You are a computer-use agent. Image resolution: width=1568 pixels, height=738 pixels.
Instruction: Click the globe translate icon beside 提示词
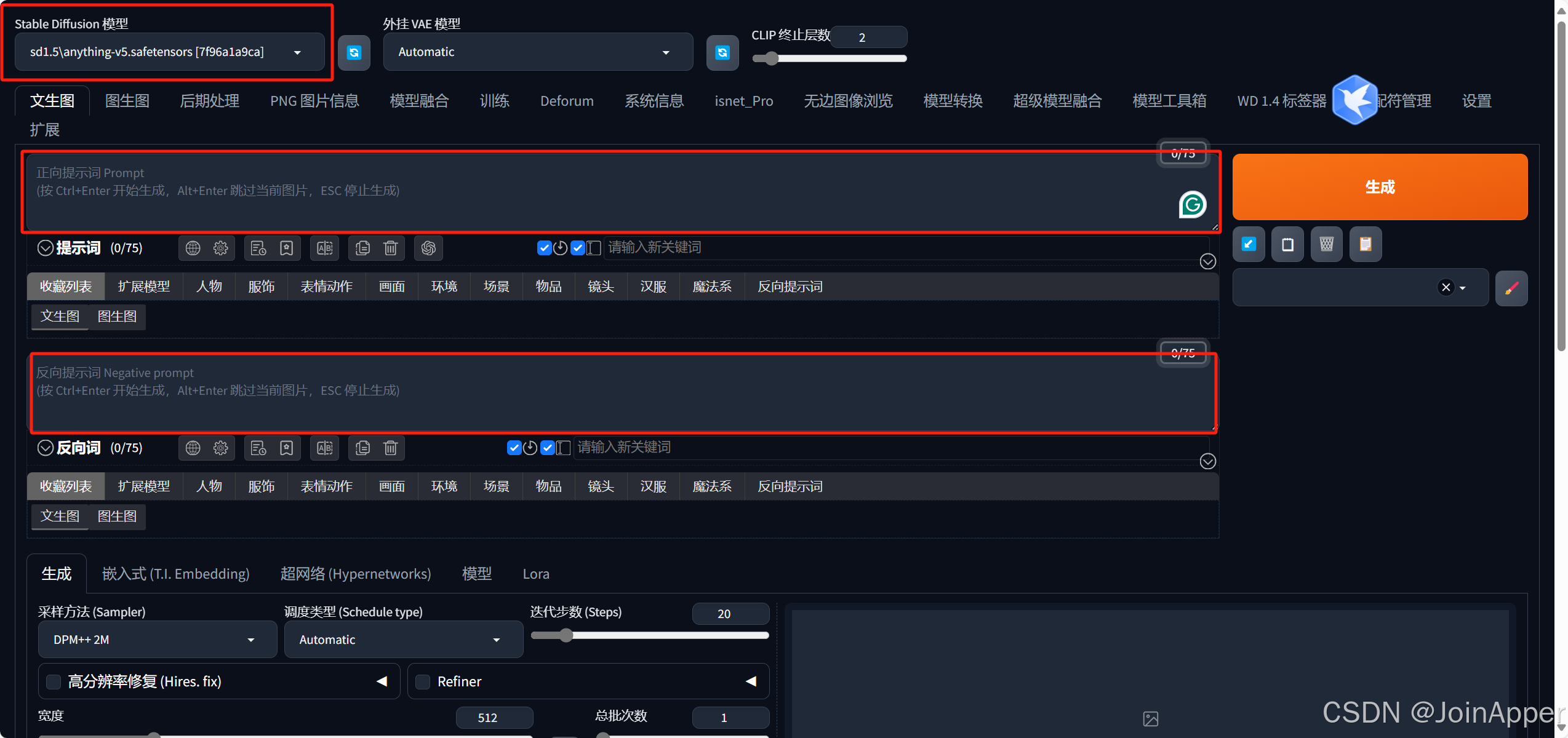193,248
